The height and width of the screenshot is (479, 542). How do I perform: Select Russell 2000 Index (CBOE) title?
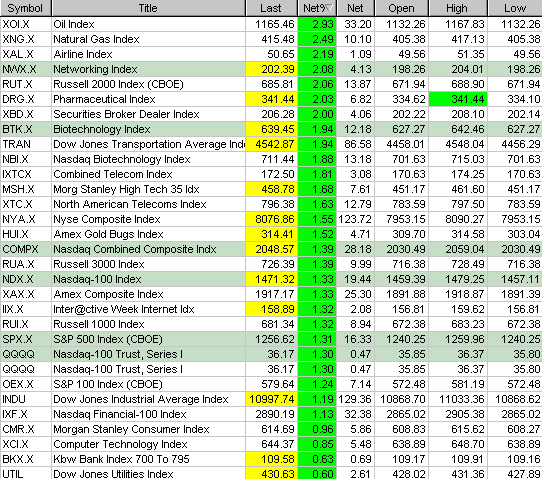[118, 84]
